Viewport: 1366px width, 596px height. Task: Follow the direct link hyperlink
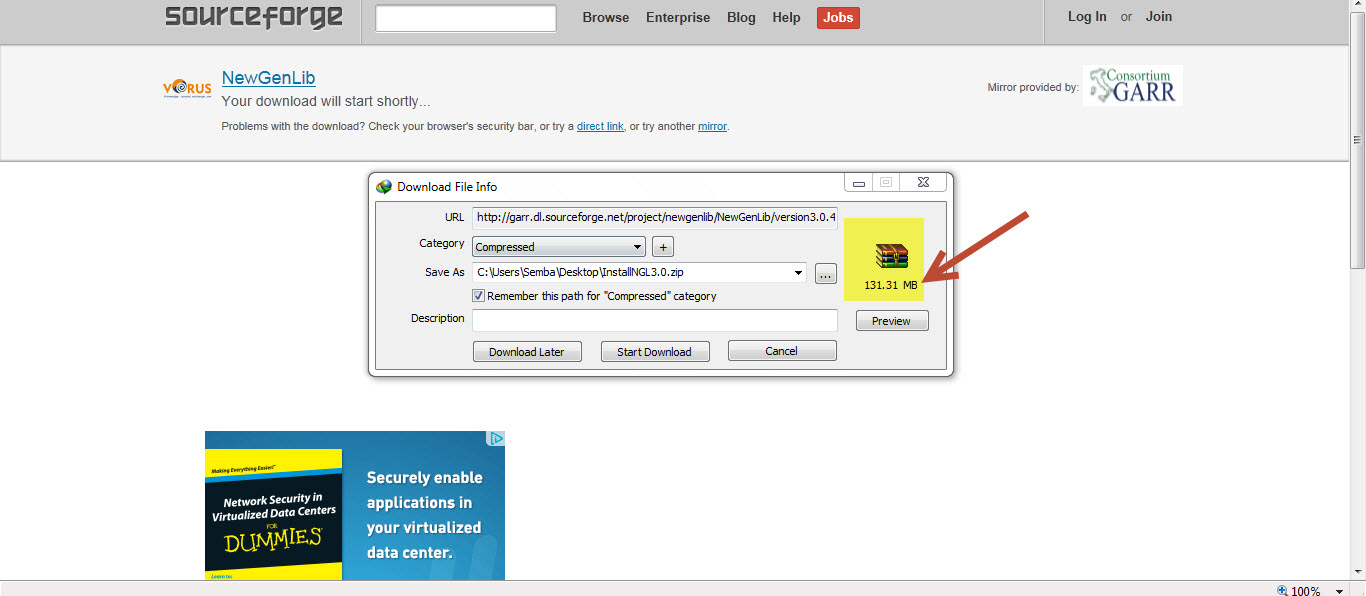tap(600, 127)
